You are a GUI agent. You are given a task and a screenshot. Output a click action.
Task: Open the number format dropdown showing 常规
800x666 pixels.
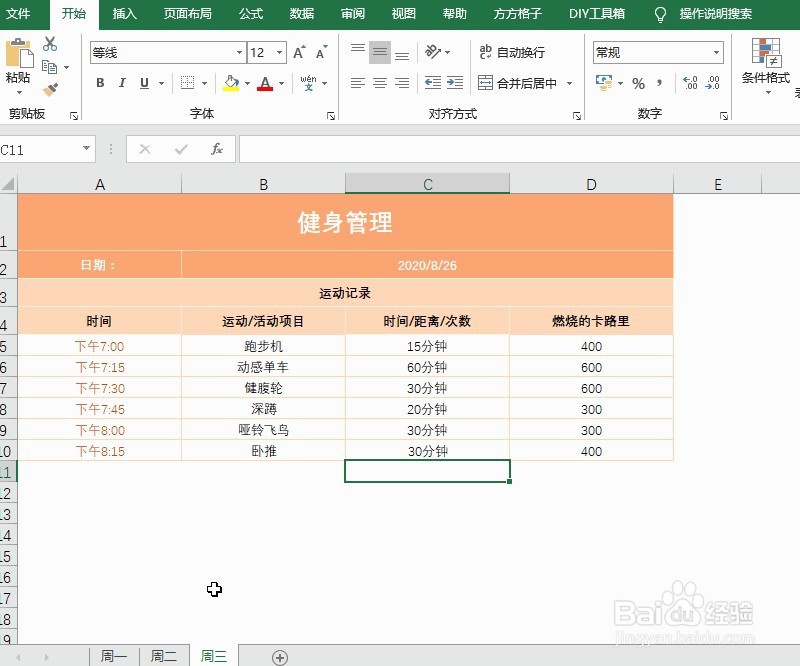pyautogui.click(x=716, y=50)
